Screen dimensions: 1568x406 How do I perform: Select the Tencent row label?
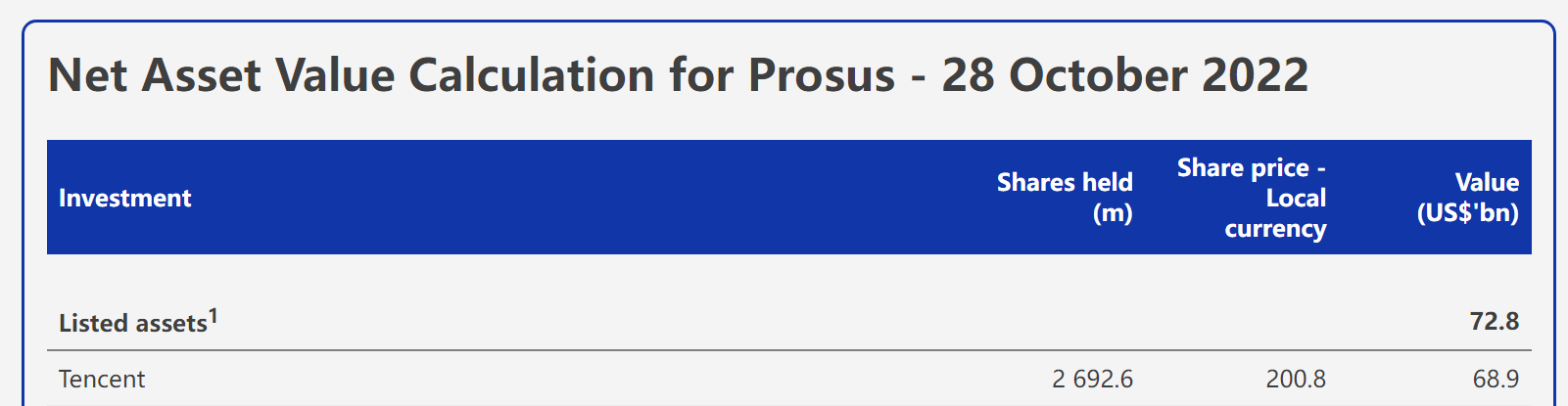coord(102,380)
